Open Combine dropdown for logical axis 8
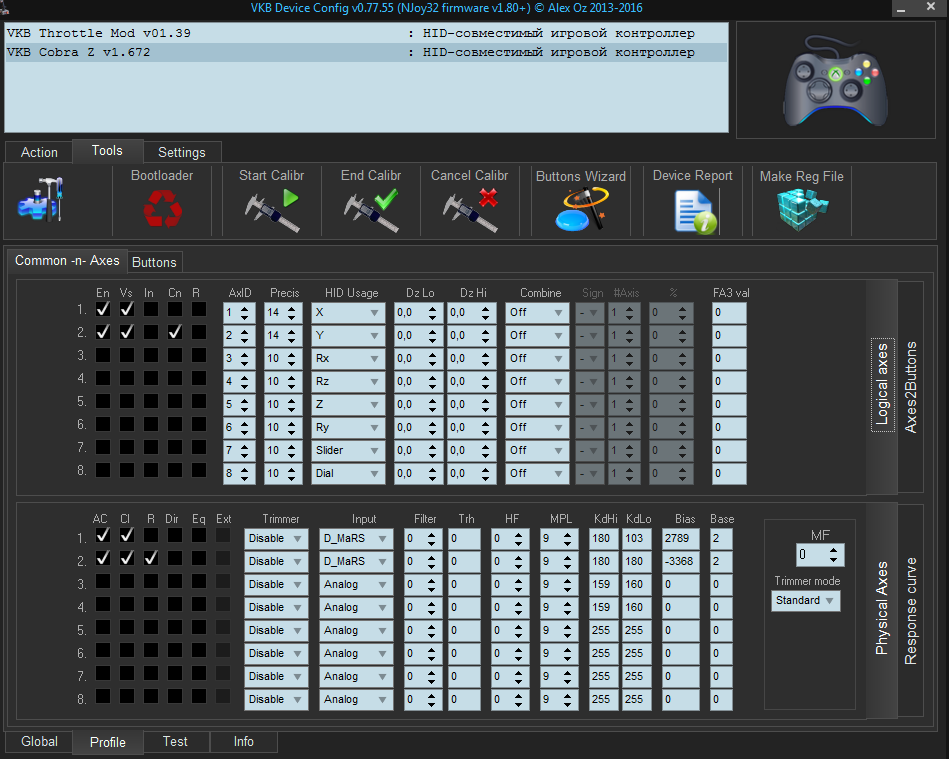Screen dimensions: 949x759 [x=537, y=474]
